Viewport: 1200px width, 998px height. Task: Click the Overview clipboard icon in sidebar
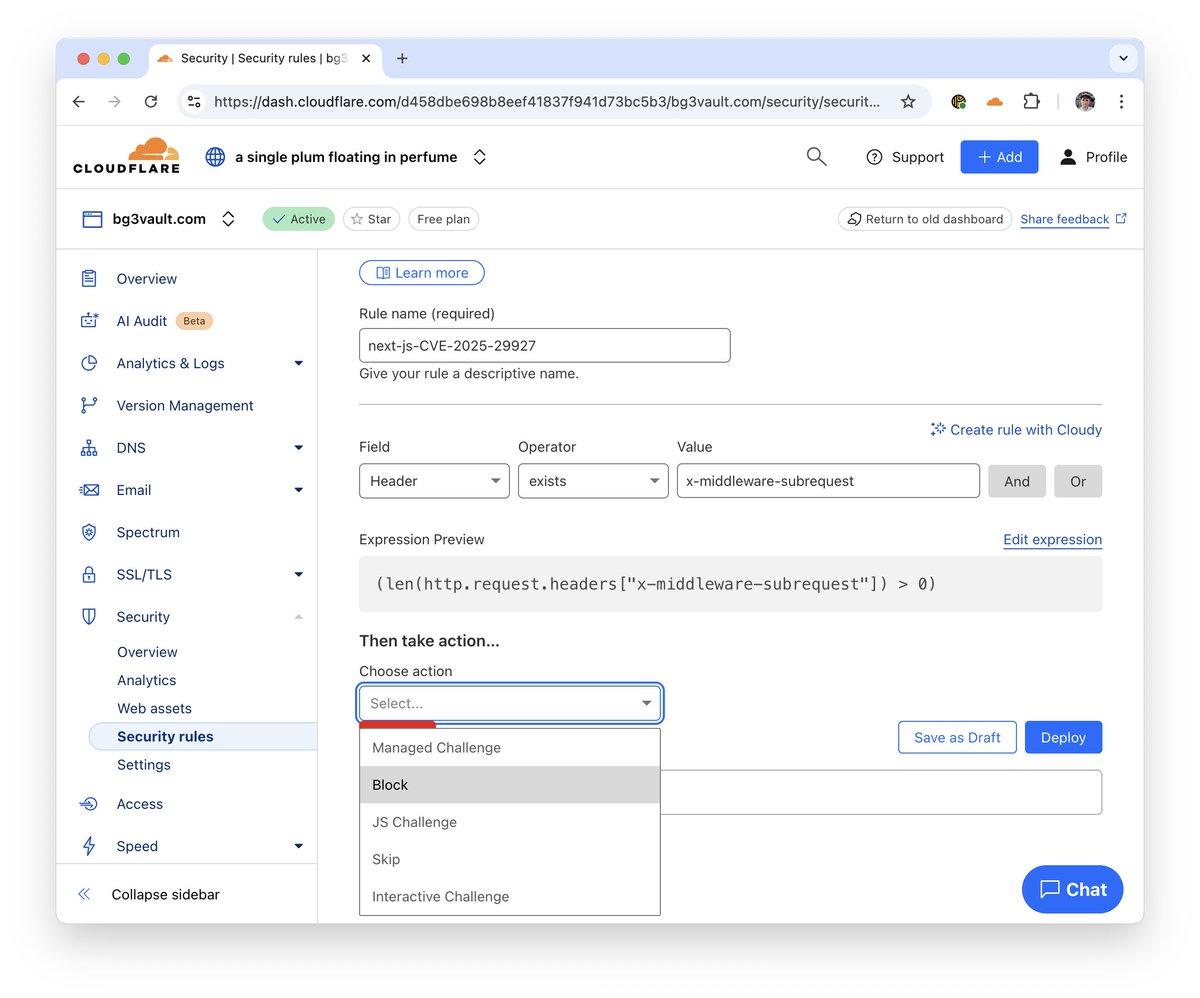point(89,279)
